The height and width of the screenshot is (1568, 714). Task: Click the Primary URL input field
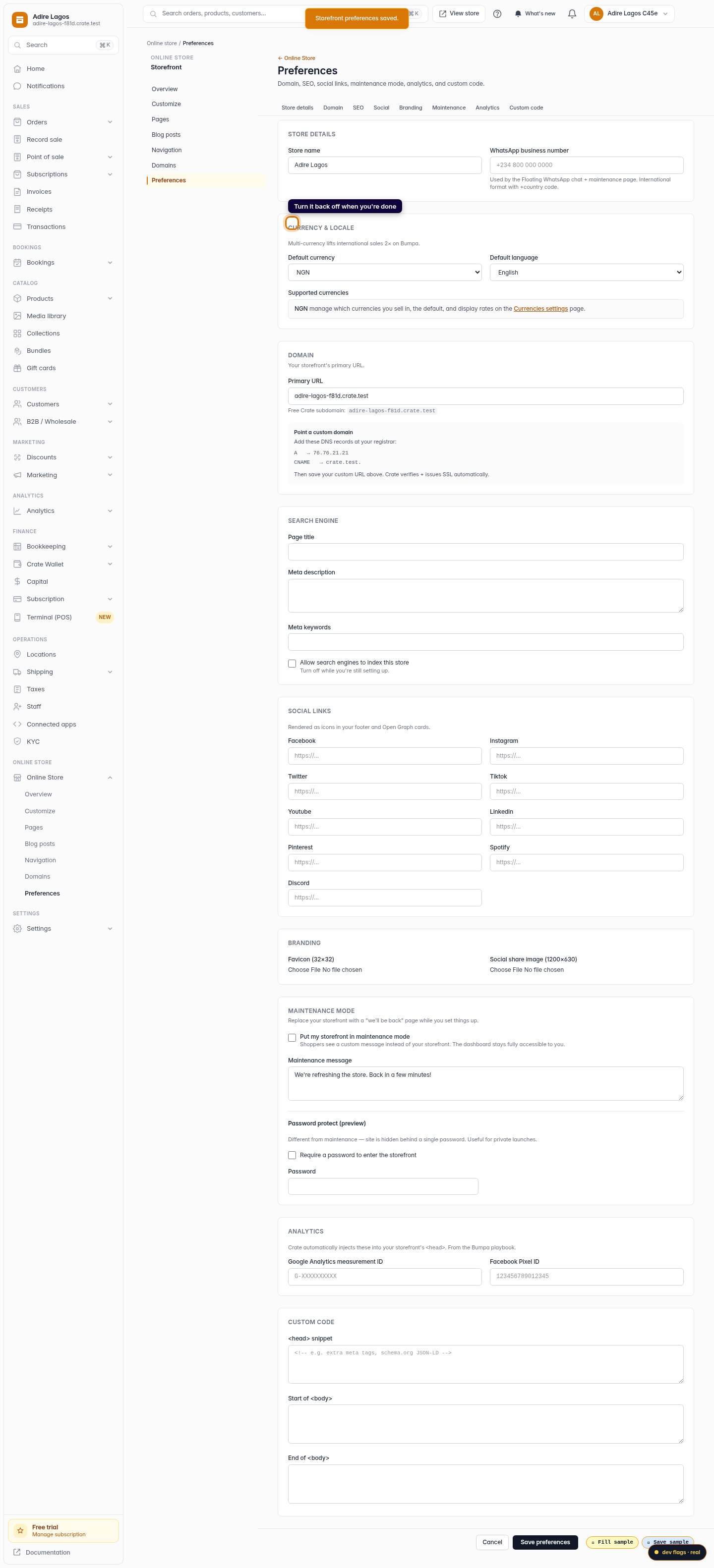[485, 395]
